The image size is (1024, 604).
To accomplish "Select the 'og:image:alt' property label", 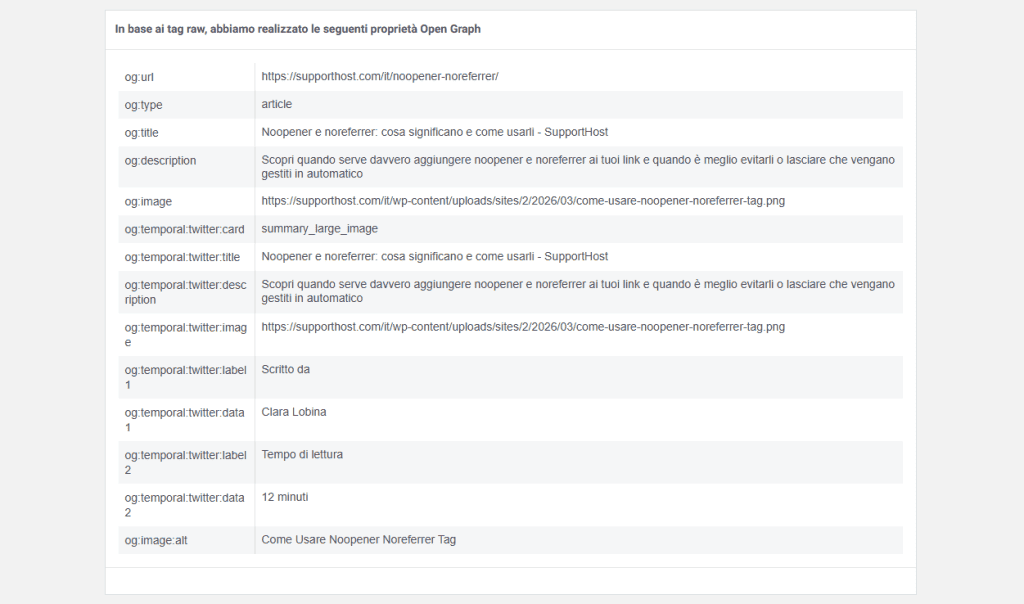I will pyautogui.click(x=156, y=541).
